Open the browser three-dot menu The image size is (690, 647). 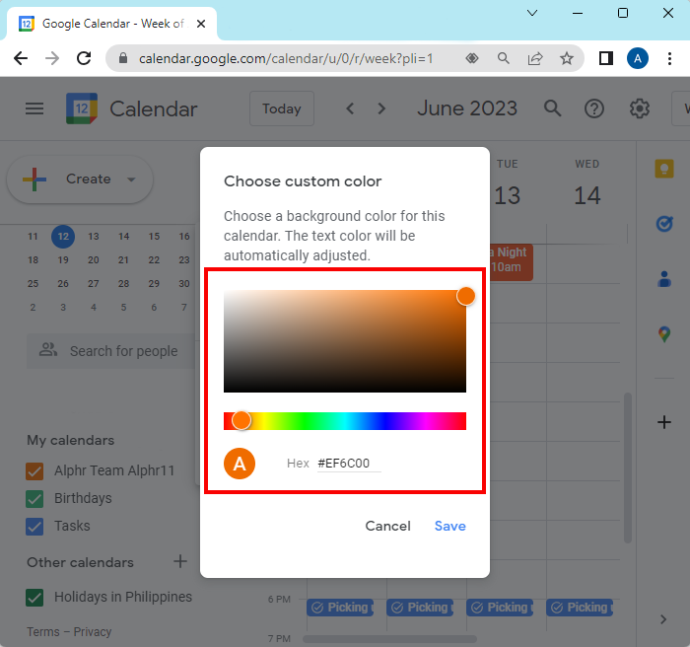[x=669, y=59]
